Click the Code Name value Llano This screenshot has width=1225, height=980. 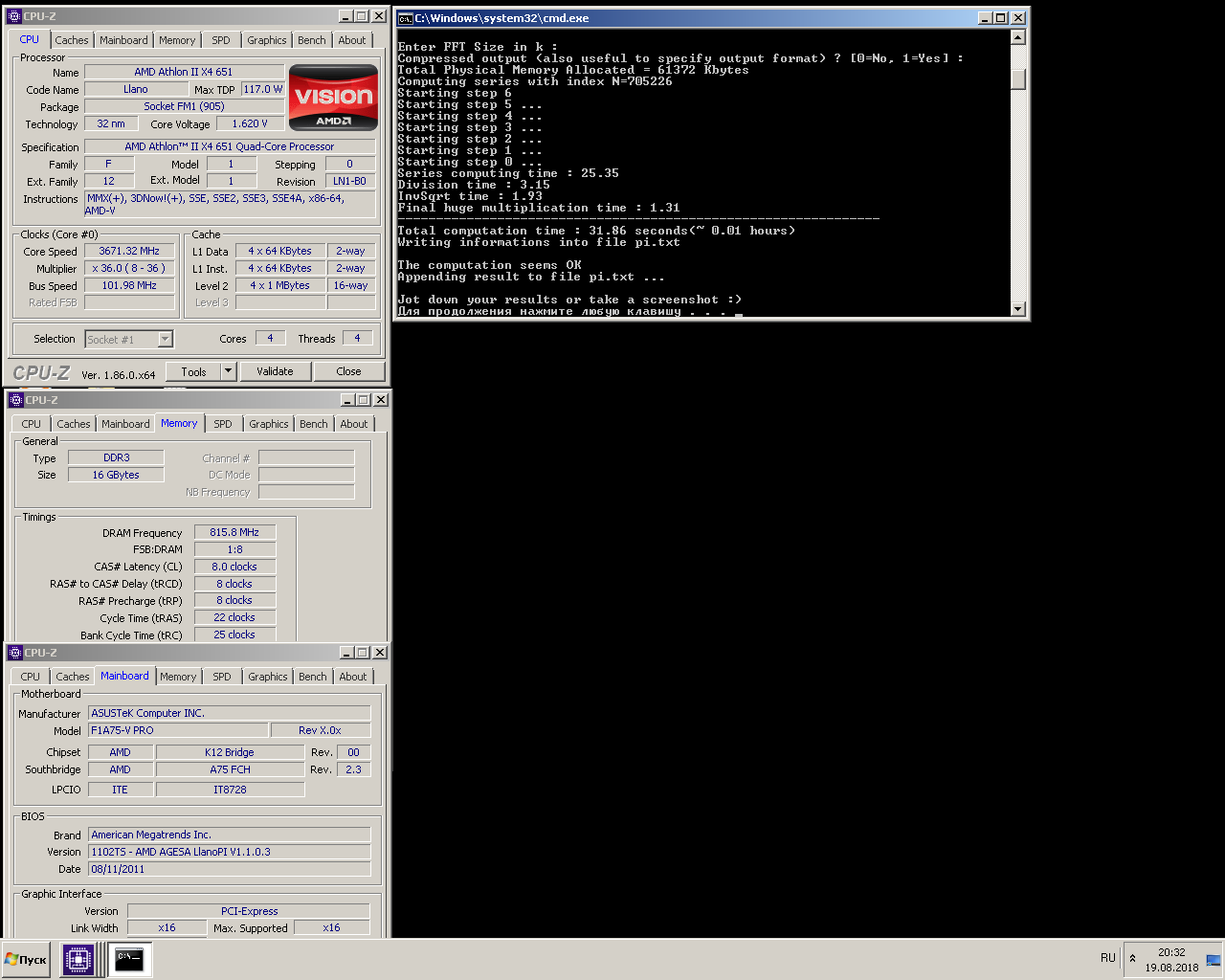136,89
